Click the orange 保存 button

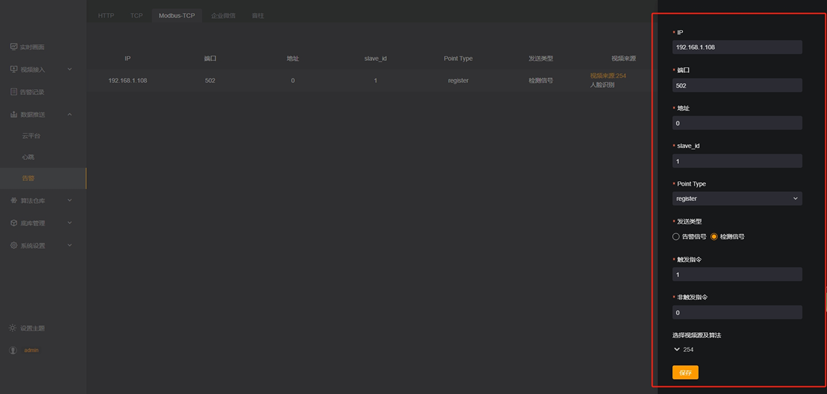(685, 372)
